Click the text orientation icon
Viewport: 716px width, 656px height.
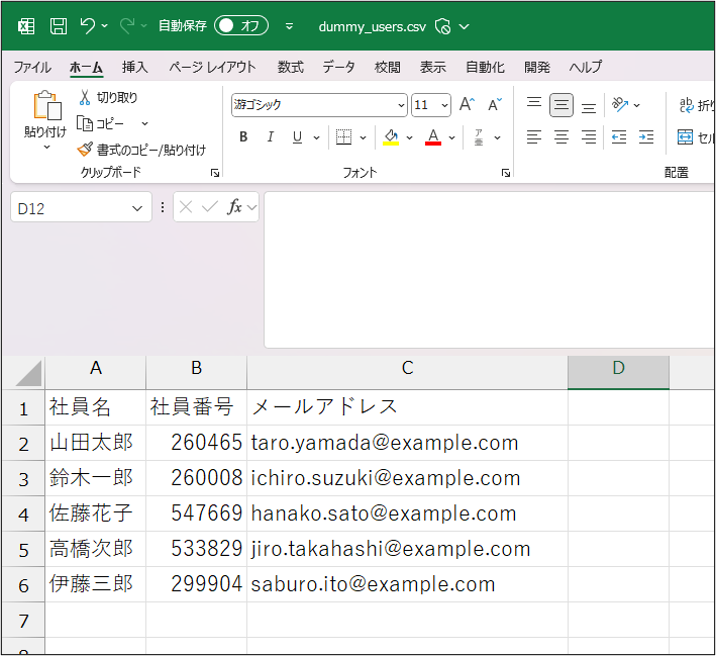[620, 105]
